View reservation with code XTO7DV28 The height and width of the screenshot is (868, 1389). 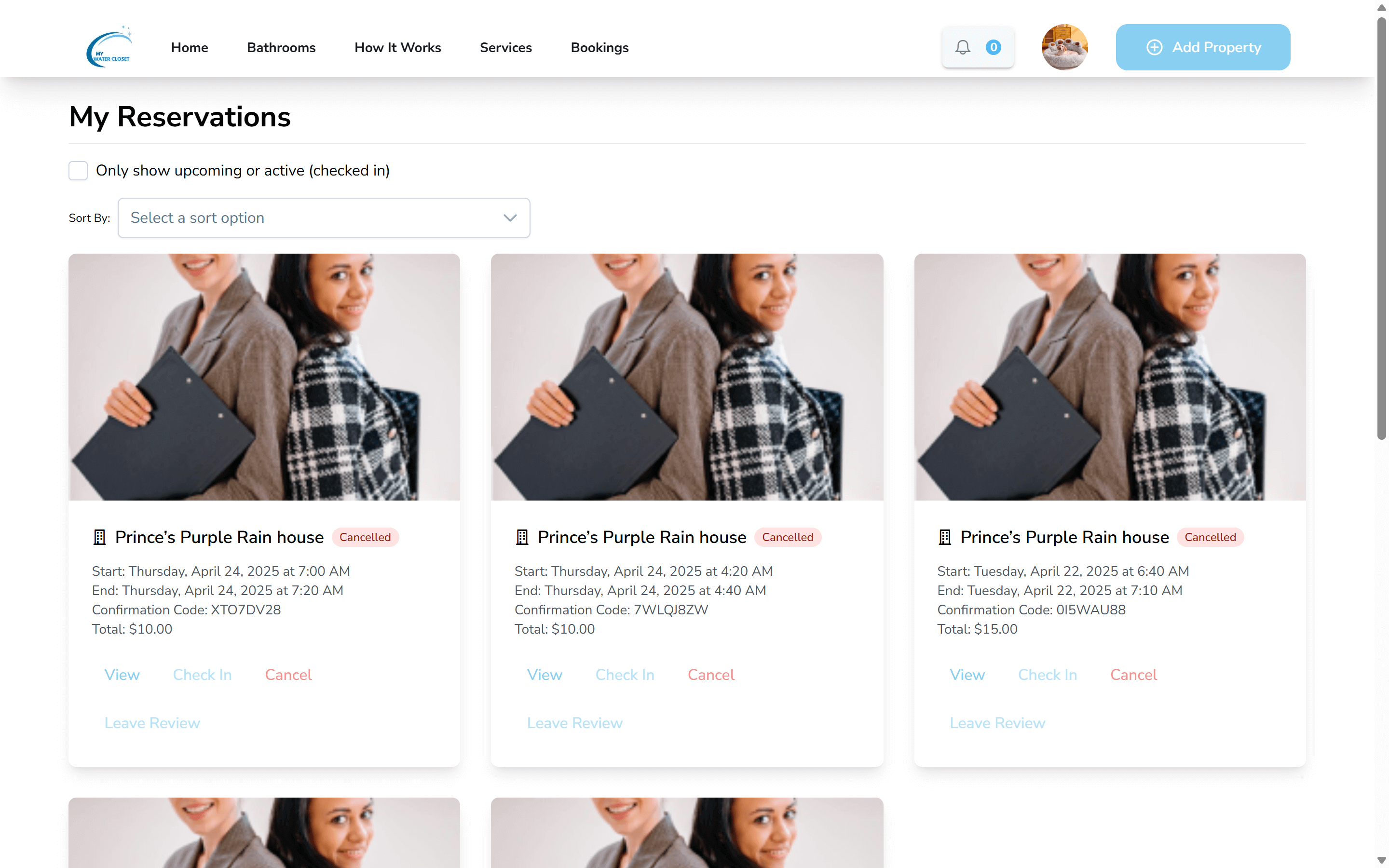point(122,675)
